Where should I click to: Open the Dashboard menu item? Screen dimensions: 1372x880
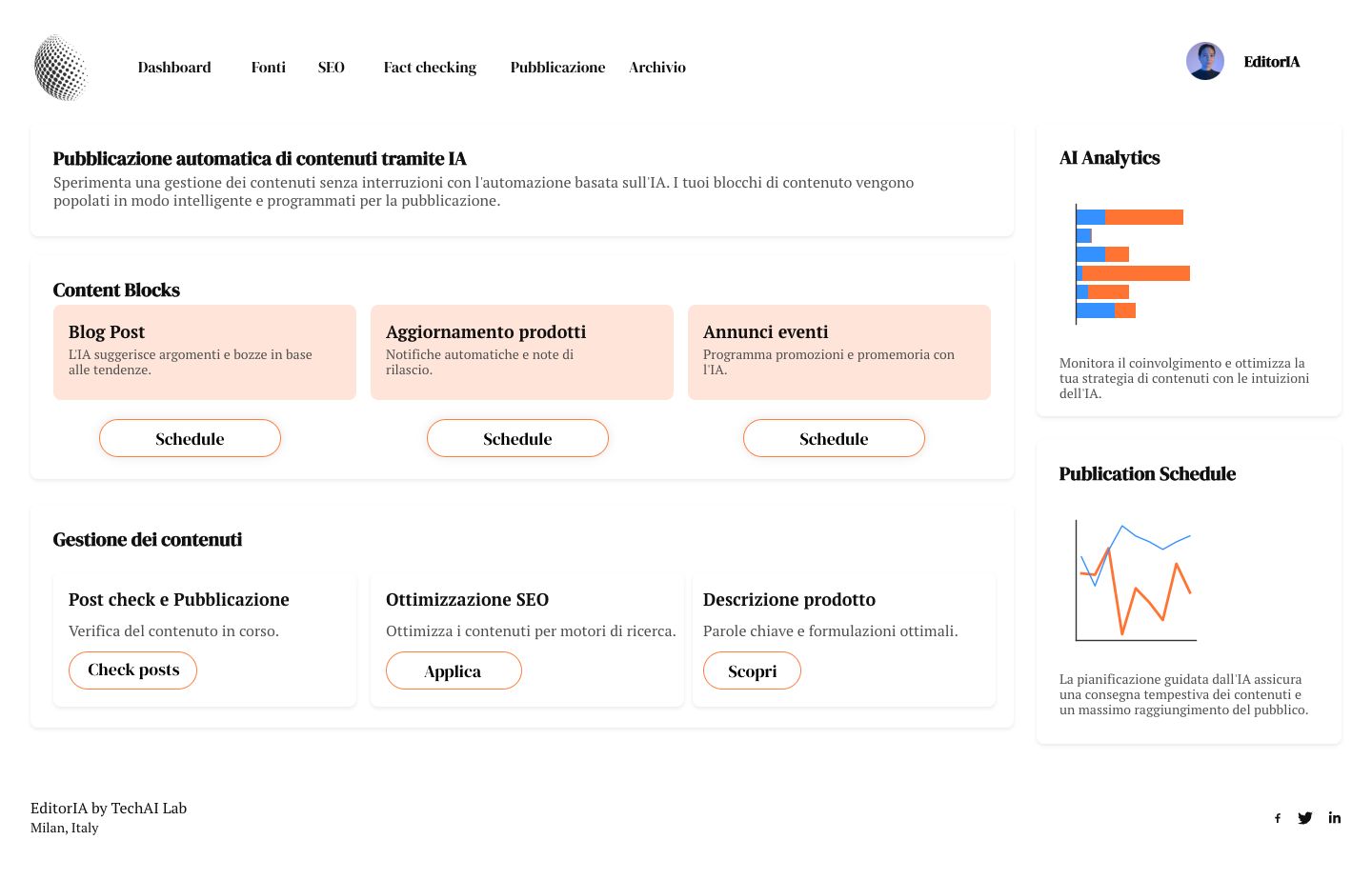tap(174, 68)
